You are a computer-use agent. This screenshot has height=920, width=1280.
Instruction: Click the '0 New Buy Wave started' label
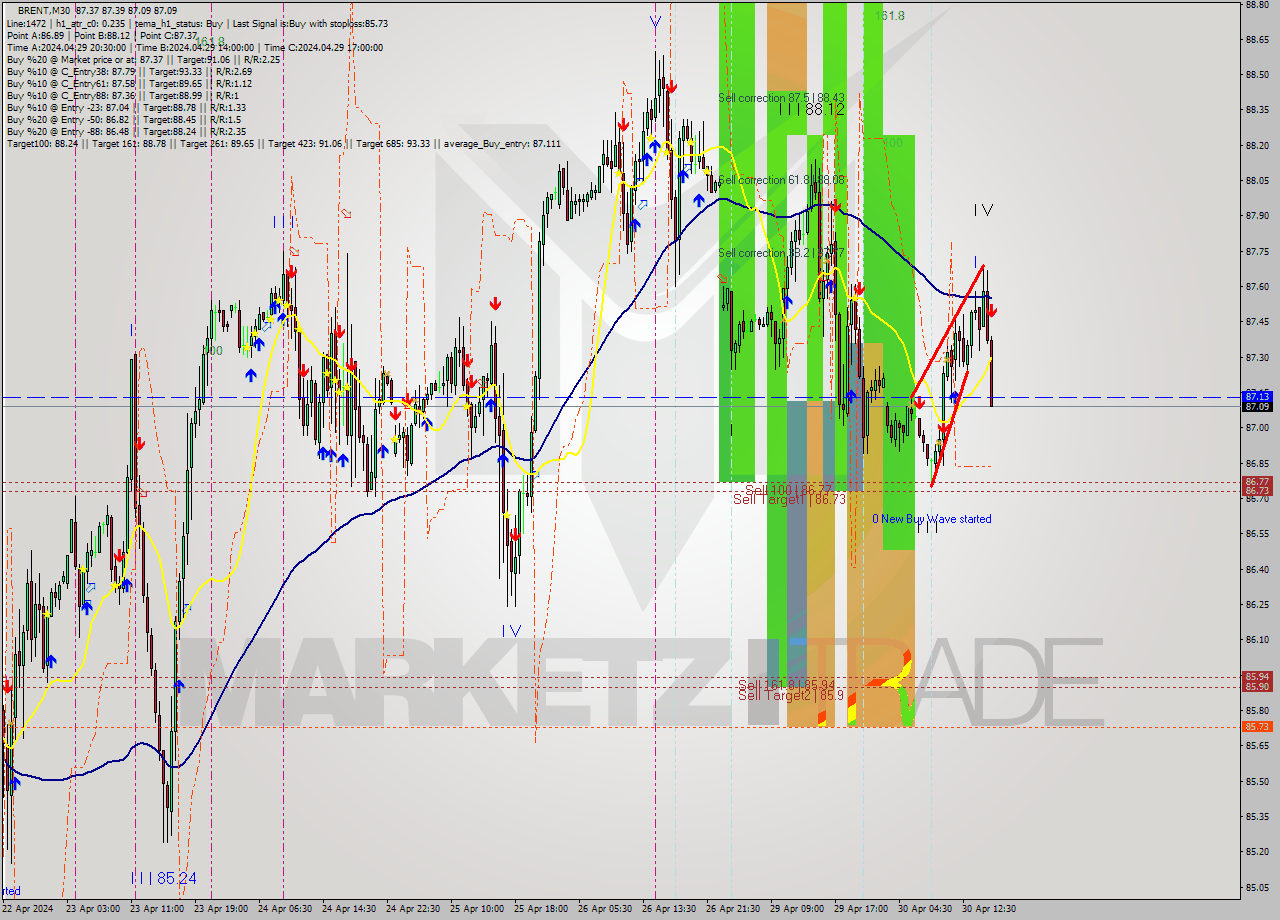[x=932, y=519]
